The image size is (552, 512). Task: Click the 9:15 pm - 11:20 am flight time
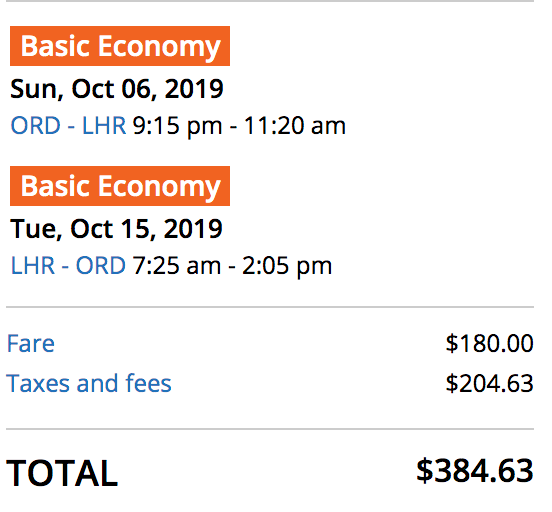239,126
